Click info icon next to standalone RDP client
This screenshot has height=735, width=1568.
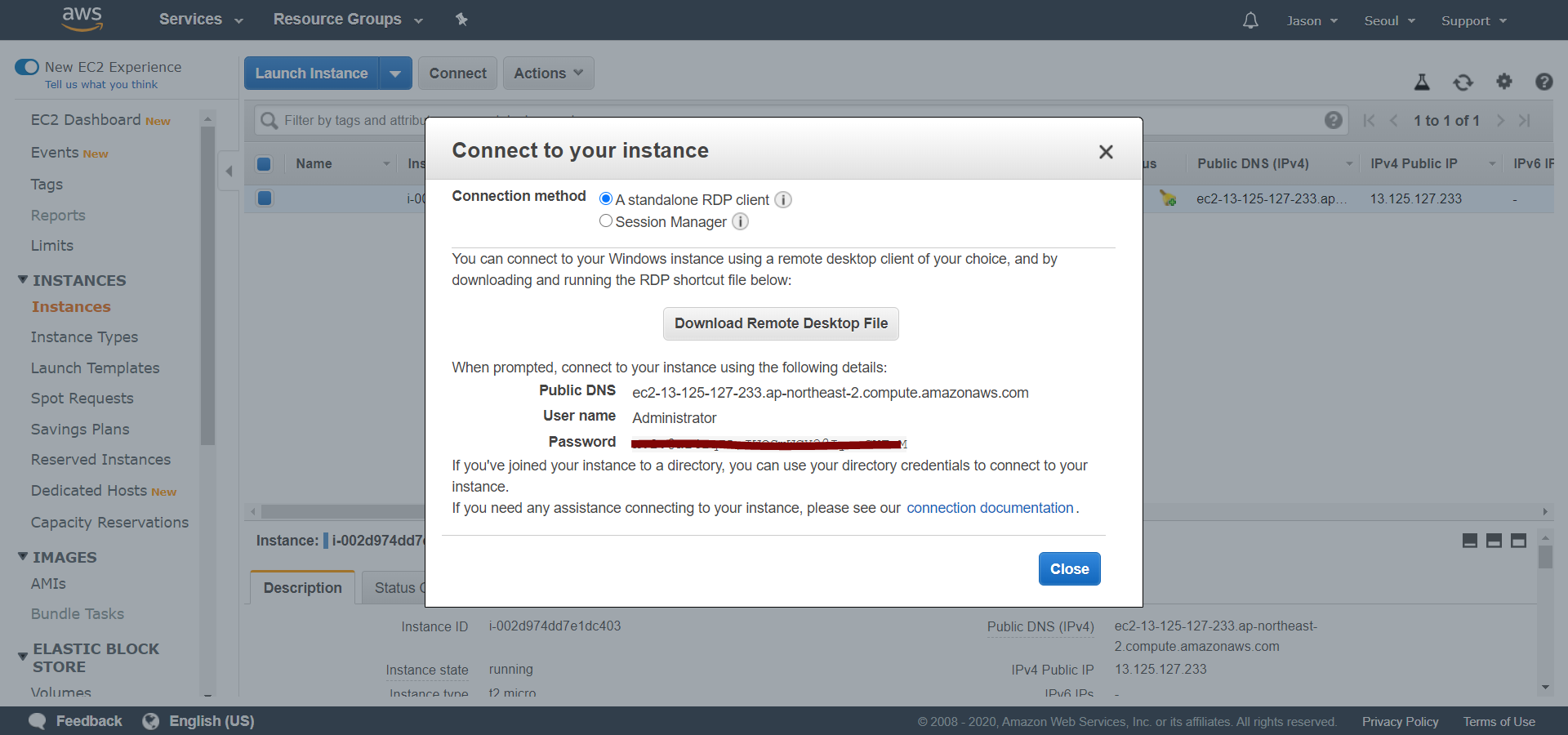click(x=783, y=200)
